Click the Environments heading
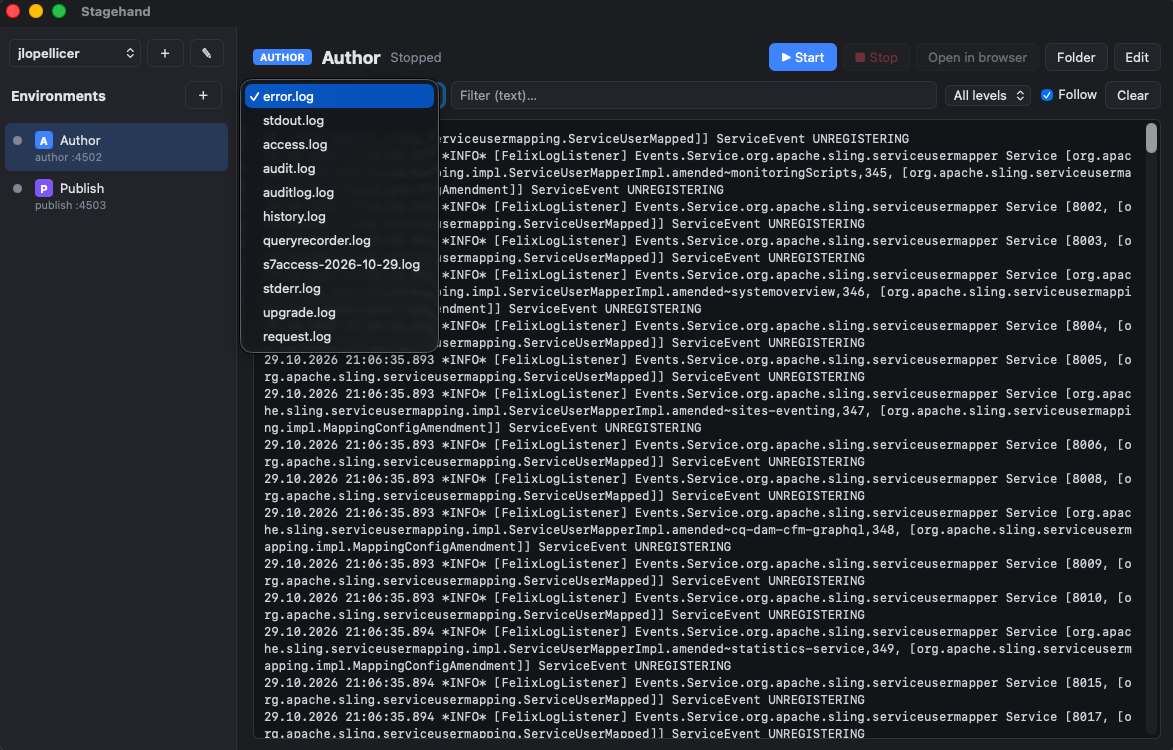Screen dimensions: 1173x750 [58, 96]
